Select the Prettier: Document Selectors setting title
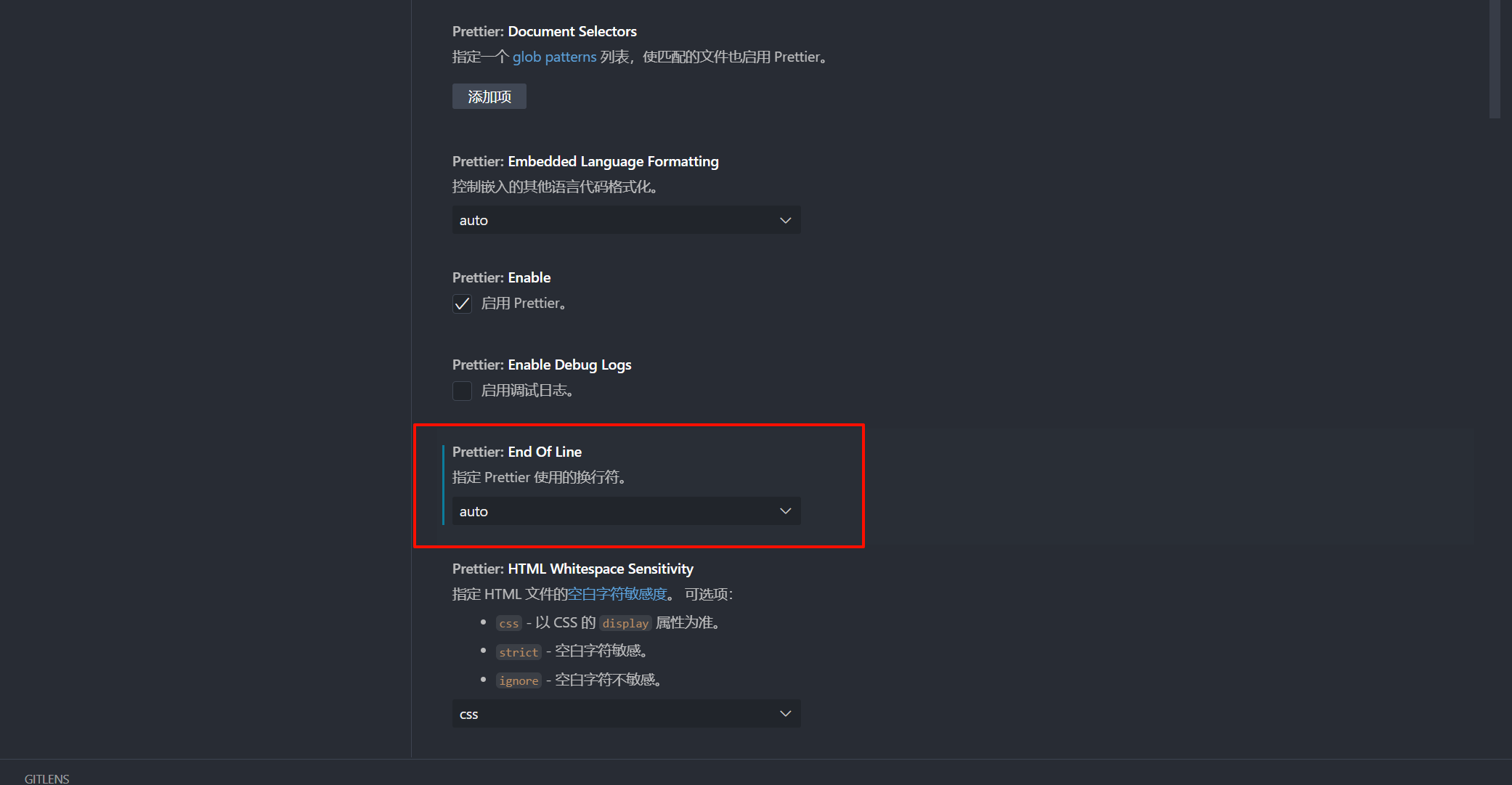Screen dimensions: 1512x785 [x=544, y=31]
